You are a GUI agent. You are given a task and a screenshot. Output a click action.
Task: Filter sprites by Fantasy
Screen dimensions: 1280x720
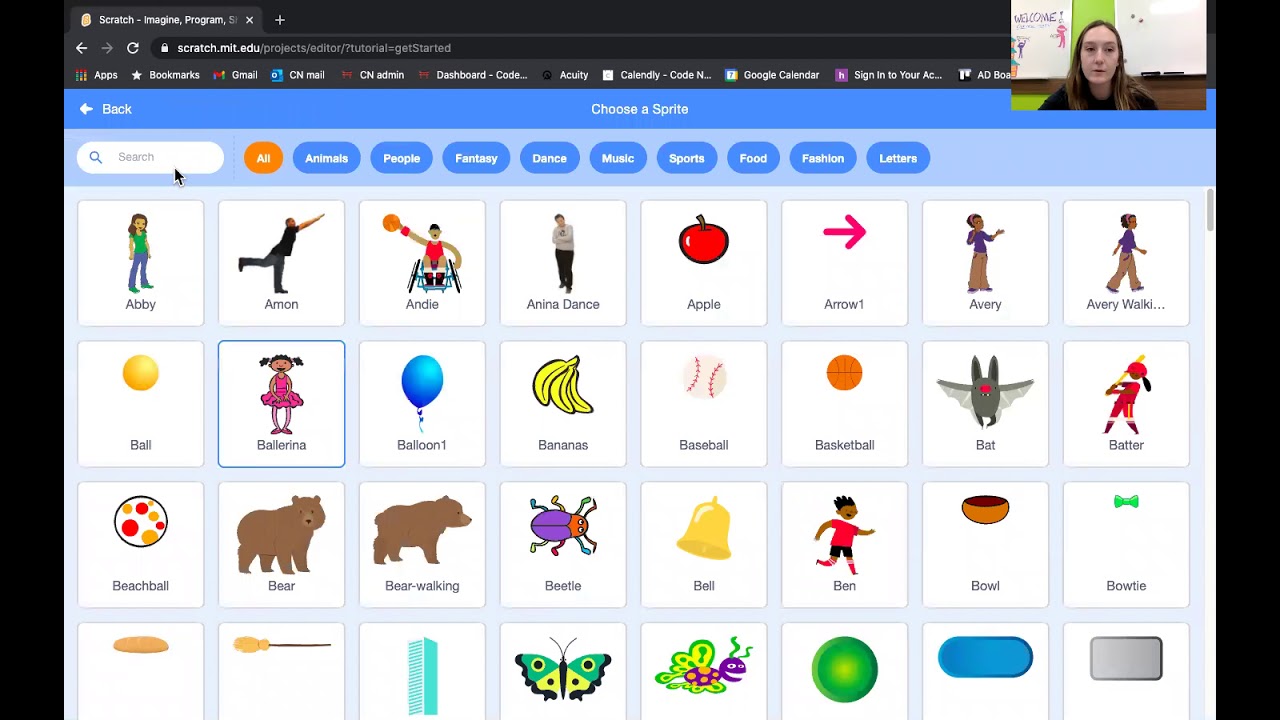[476, 158]
